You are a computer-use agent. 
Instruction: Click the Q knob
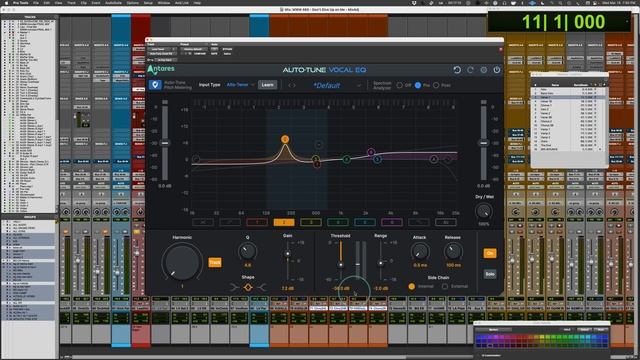(x=247, y=251)
